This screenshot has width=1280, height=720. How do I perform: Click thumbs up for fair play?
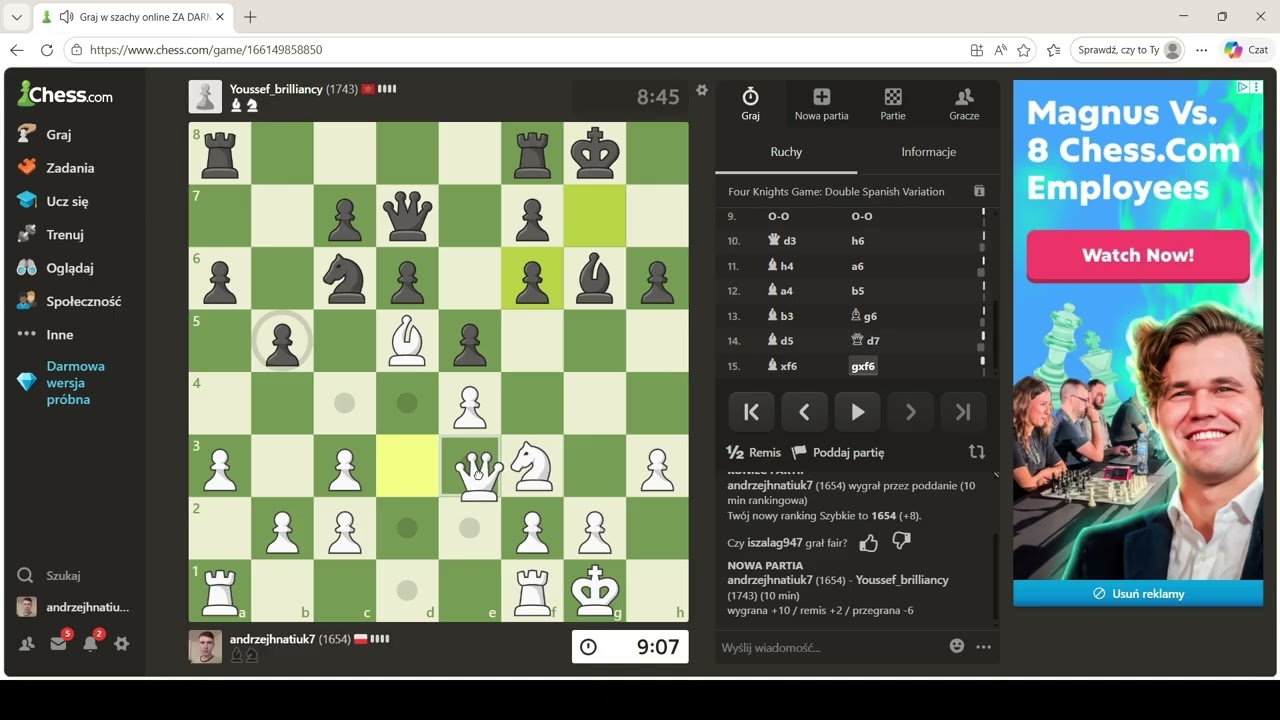(x=868, y=543)
